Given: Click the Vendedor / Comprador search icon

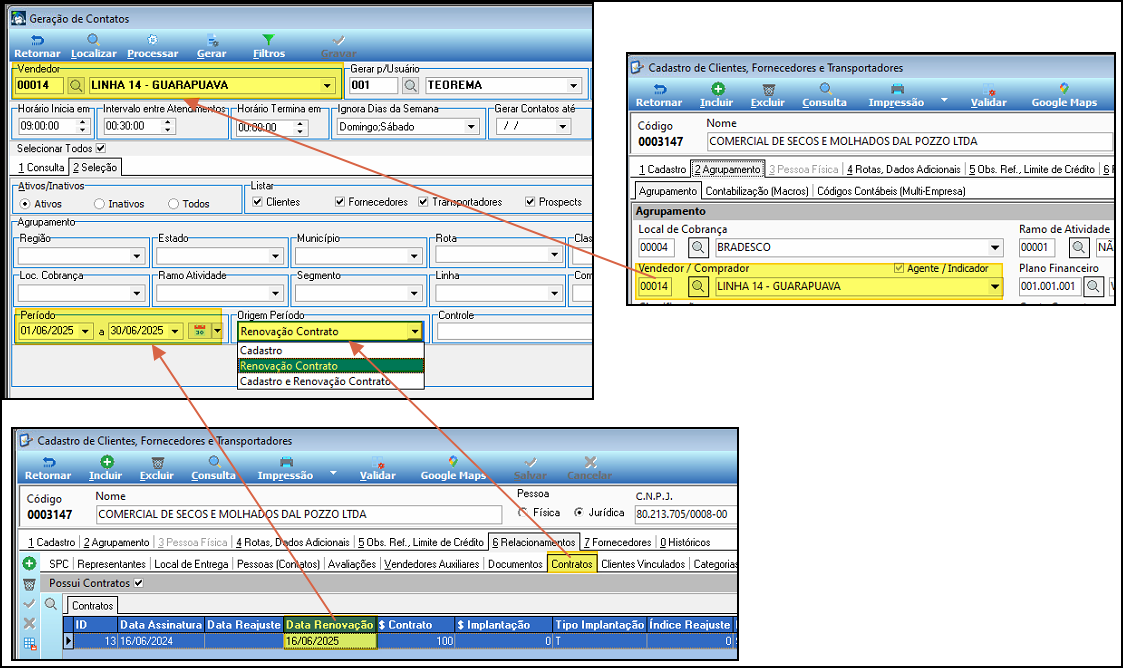Looking at the screenshot, I should (698, 286).
